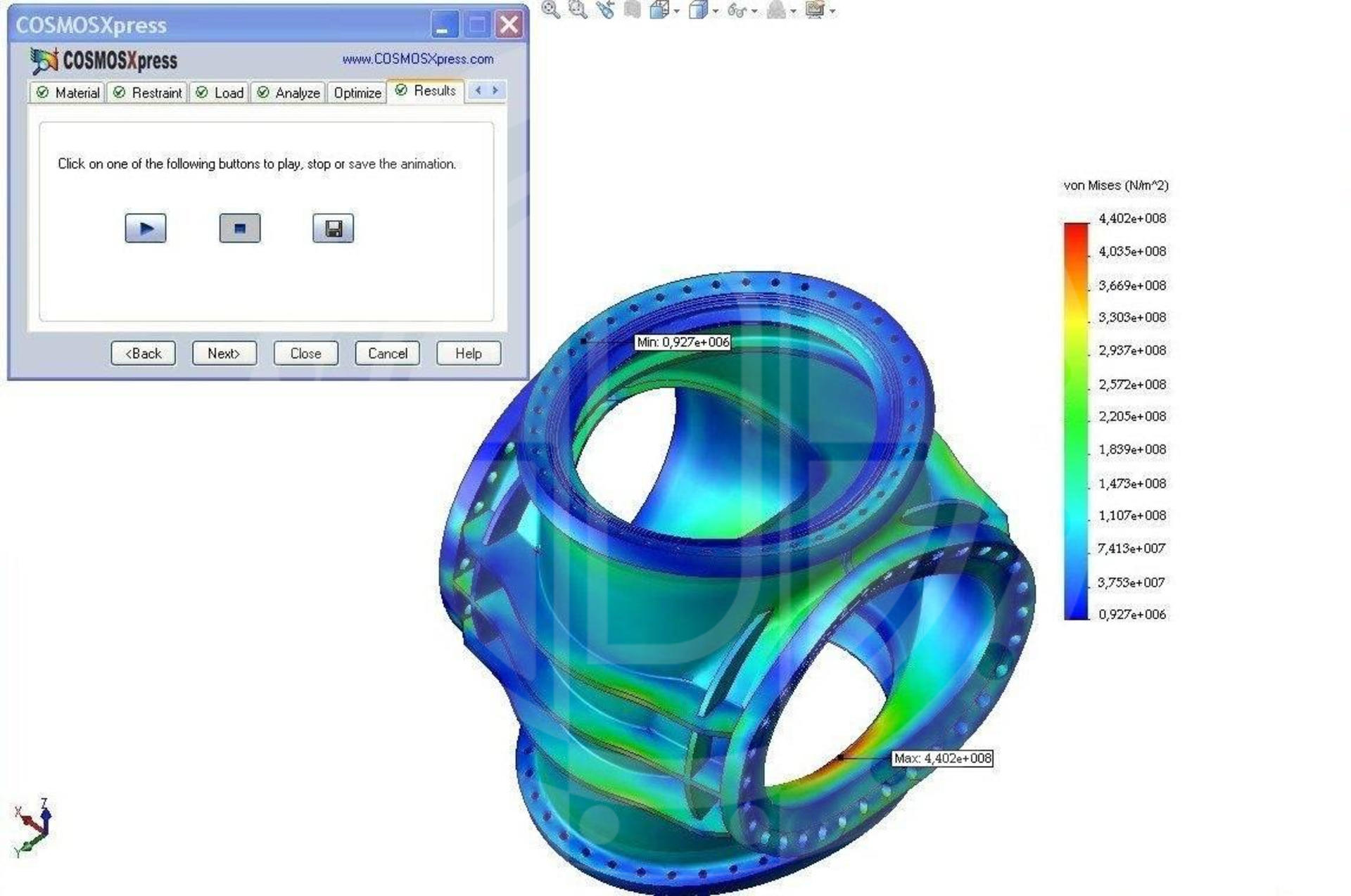Switch to the Material tab
The width and height of the screenshot is (1351, 896).
click(68, 93)
